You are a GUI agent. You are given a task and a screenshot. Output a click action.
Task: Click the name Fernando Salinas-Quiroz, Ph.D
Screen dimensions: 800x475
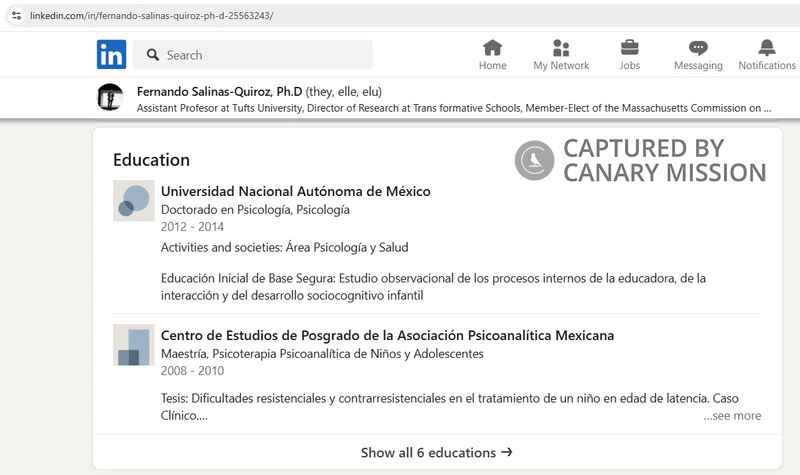tap(219, 91)
